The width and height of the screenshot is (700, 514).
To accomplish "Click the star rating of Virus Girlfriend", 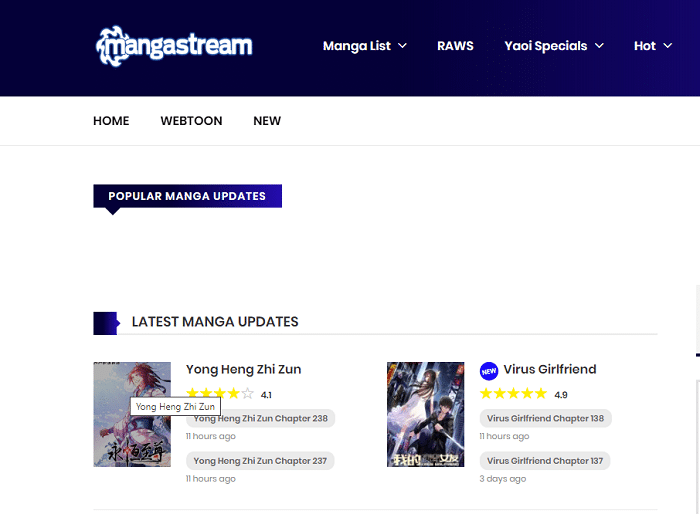I will point(513,393).
